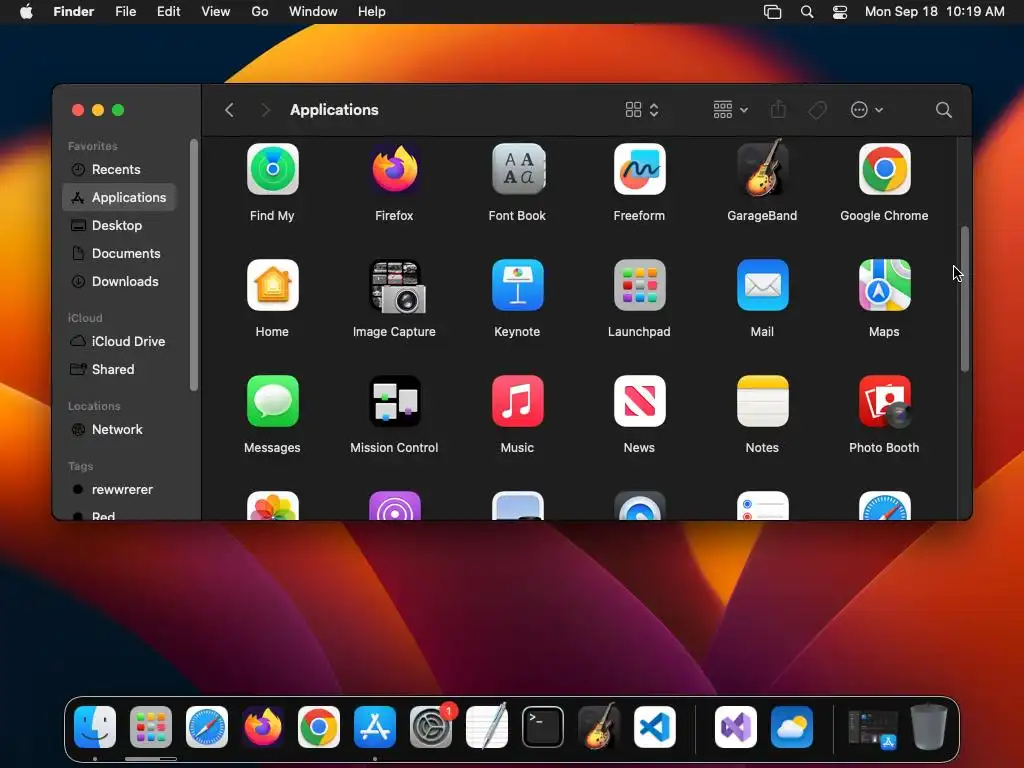Select the Mission Control application icon
The height and width of the screenshot is (768, 1024).
click(394, 401)
